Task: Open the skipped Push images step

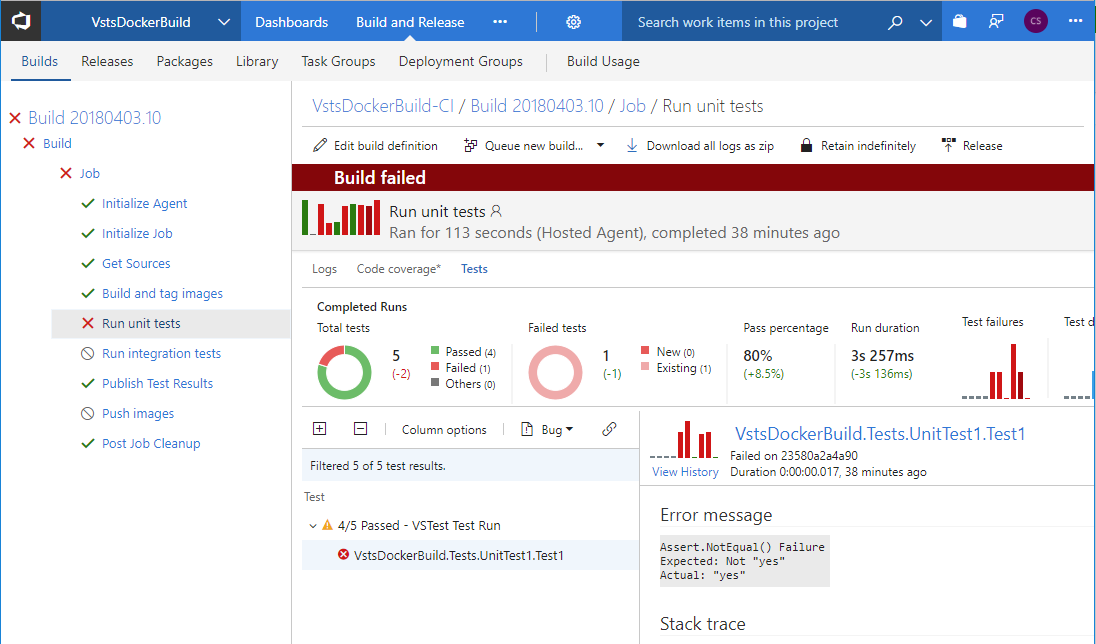Action: pos(138,414)
